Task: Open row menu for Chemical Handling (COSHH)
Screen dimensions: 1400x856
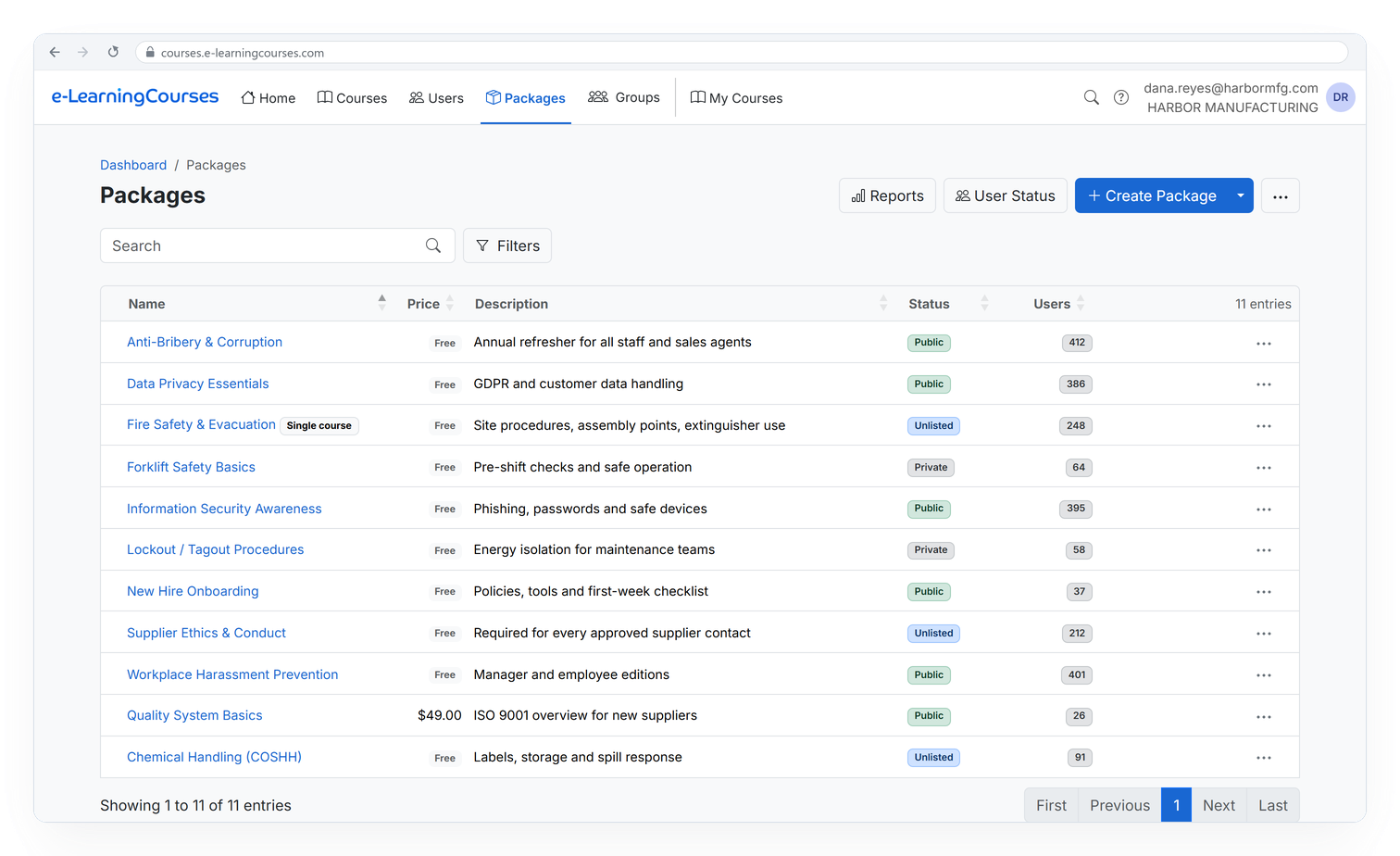Action: coord(1264,758)
